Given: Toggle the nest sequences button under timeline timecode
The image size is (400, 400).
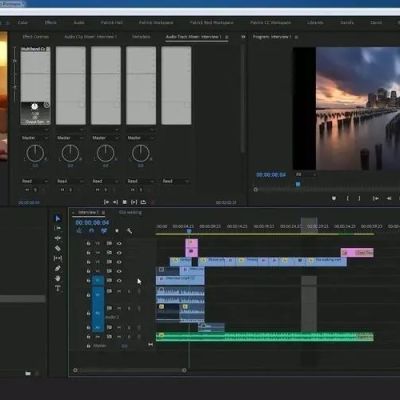Looking at the screenshot, I should point(79,231).
